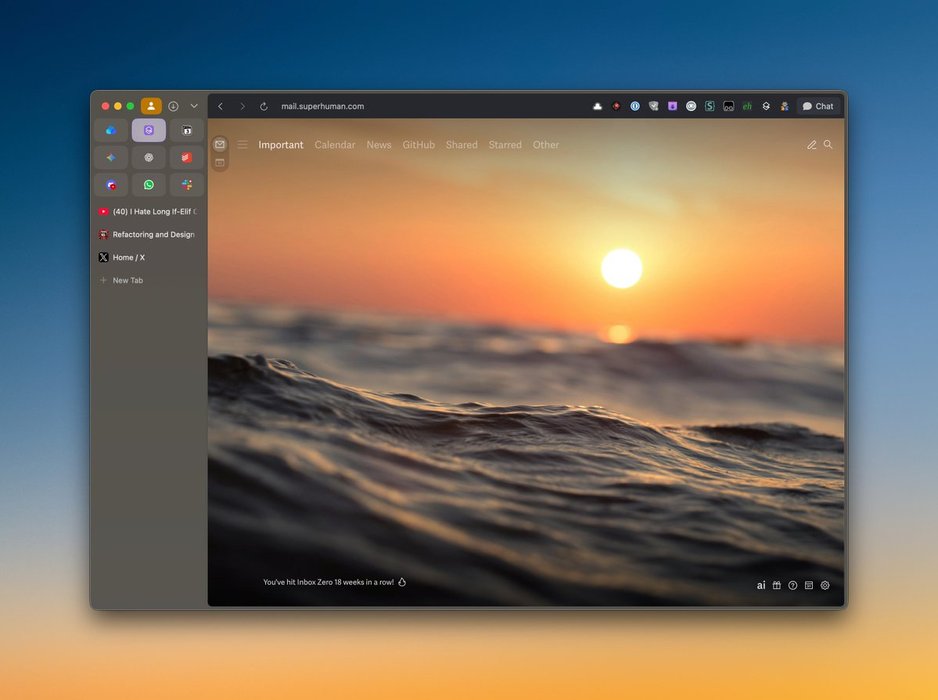Select the Starred inbox tab
Screen dimensions: 938x700
click(505, 145)
